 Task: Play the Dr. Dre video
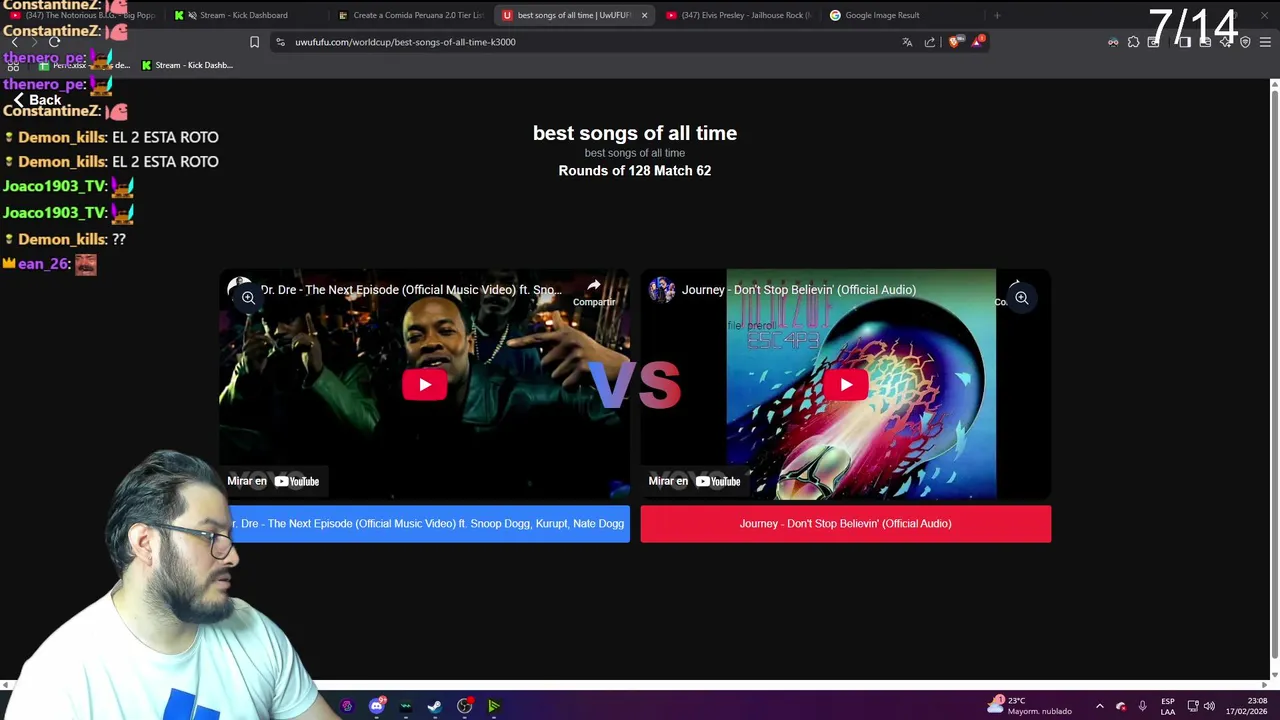click(x=425, y=385)
